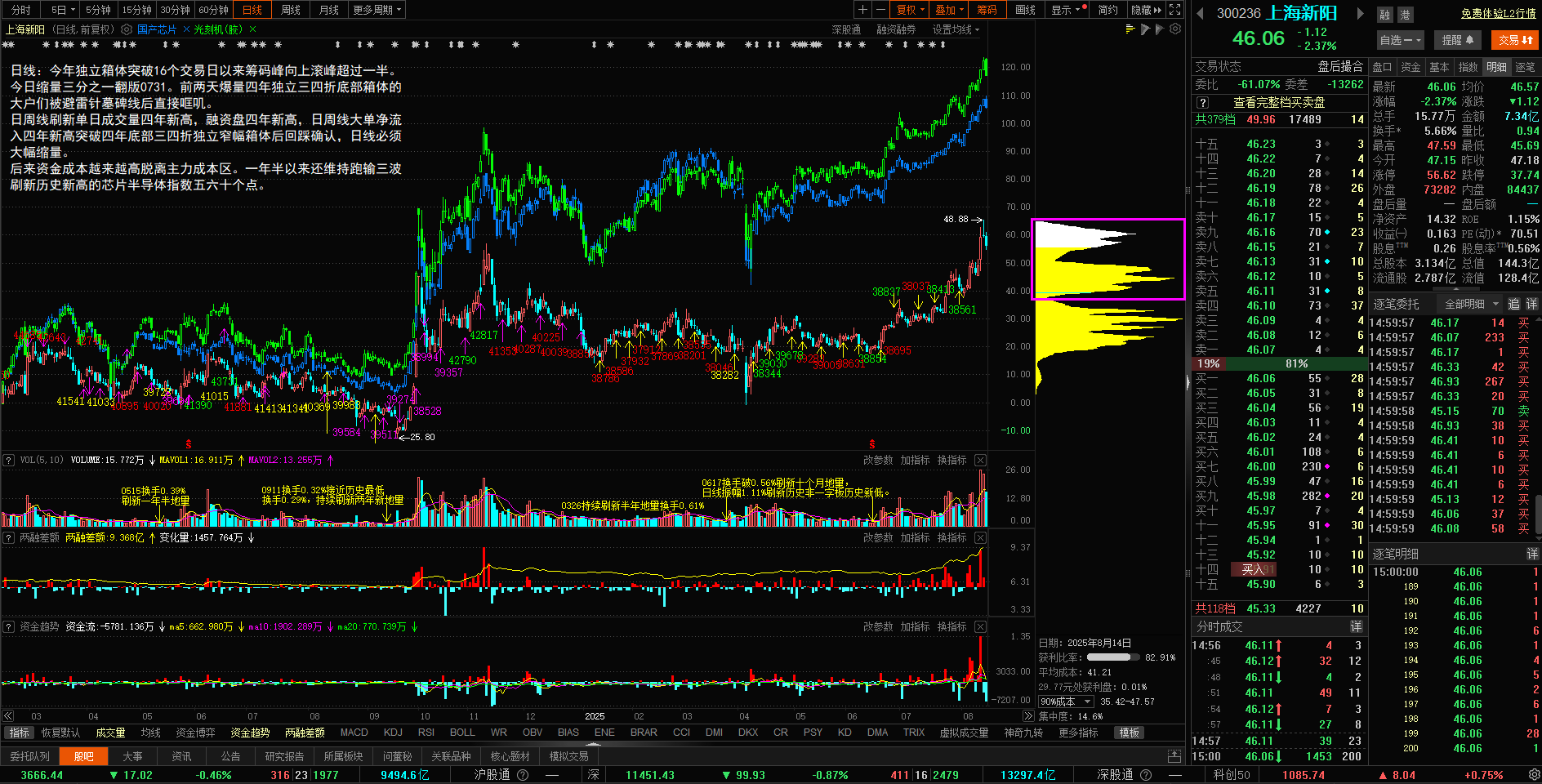
Task: Close the 两融差额 indicator panel
Action: point(980,537)
